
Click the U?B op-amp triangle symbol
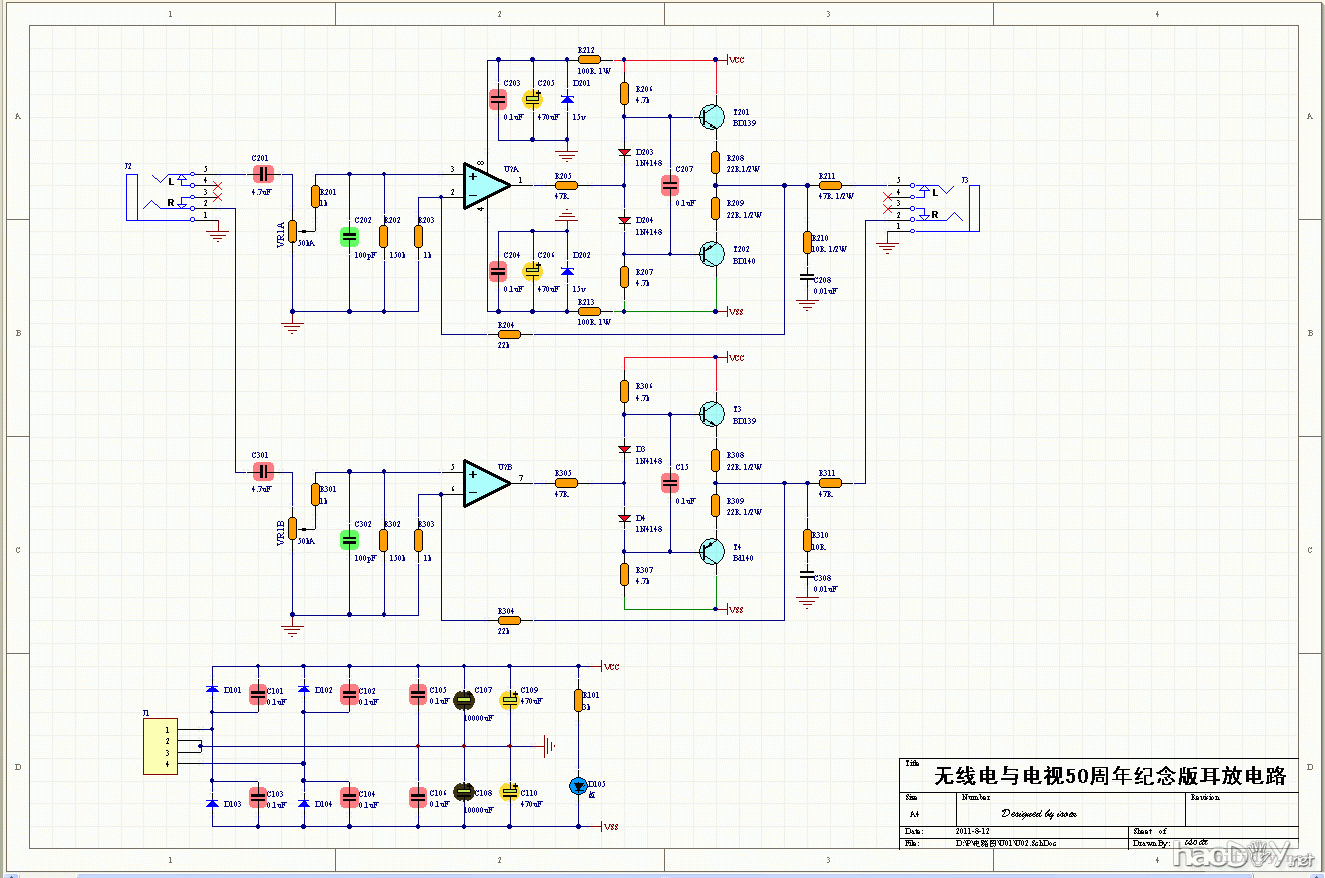click(x=485, y=482)
